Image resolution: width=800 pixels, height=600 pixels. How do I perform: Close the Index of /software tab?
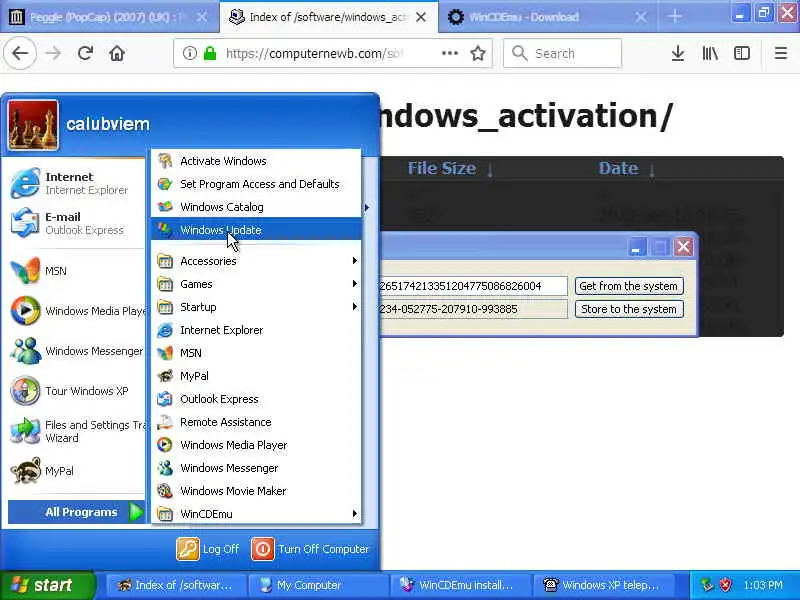click(421, 17)
